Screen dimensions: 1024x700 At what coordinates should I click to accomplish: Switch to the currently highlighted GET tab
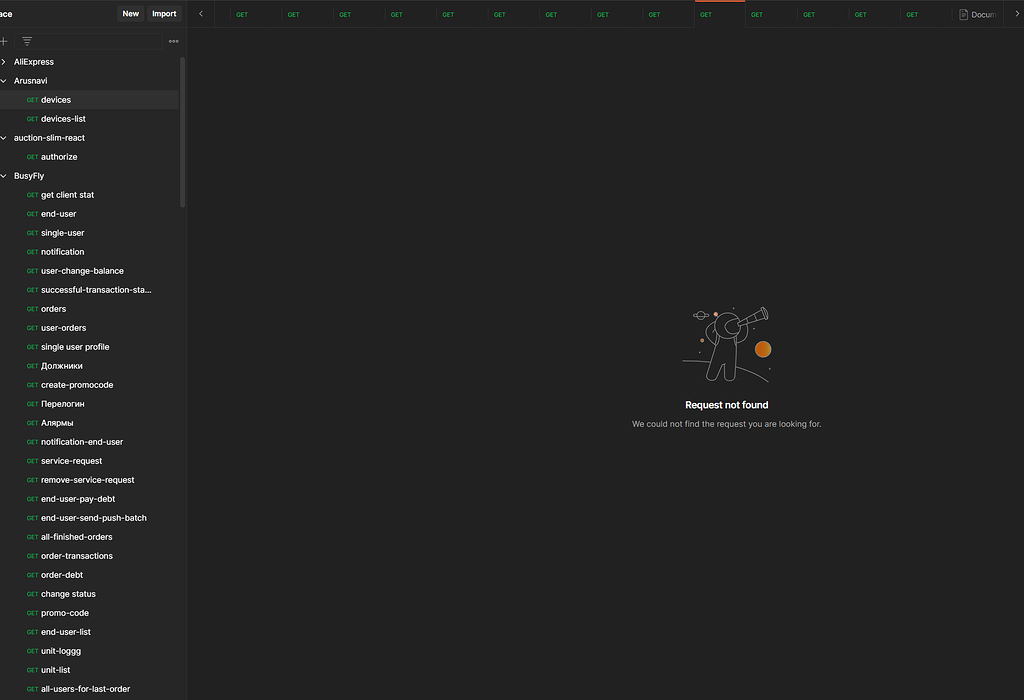718,14
